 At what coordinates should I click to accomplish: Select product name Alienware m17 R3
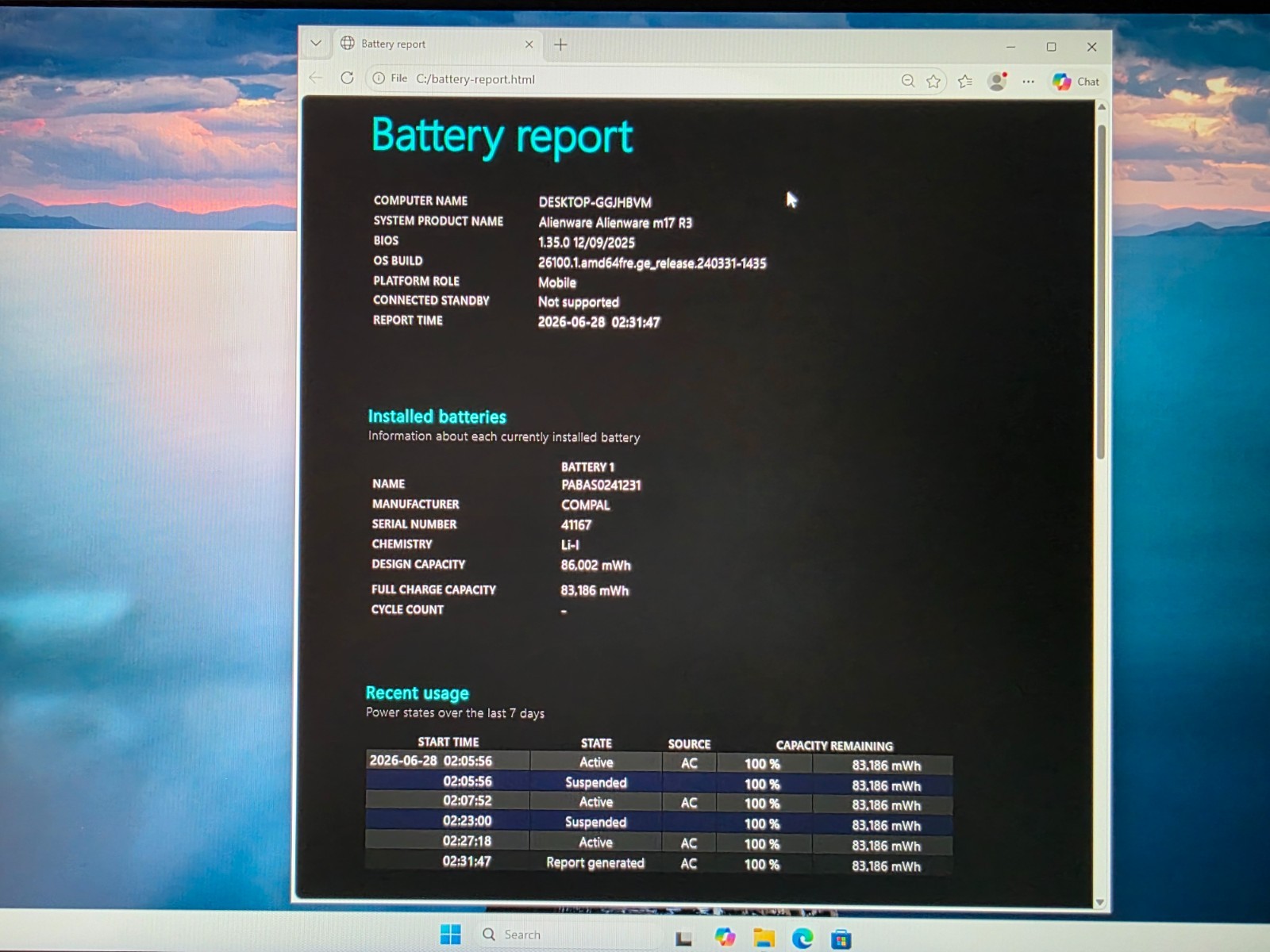(x=615, y=223)
